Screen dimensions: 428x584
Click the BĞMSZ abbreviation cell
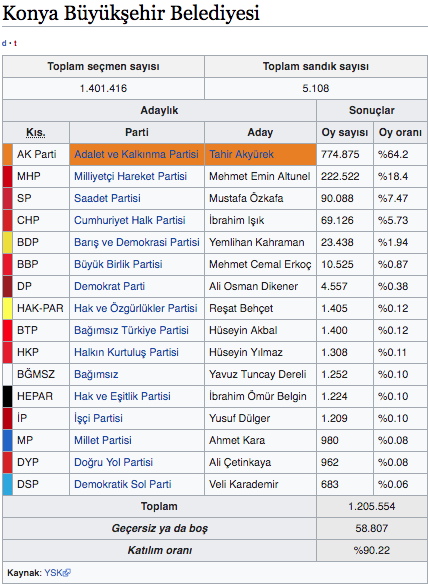[40, 374]
